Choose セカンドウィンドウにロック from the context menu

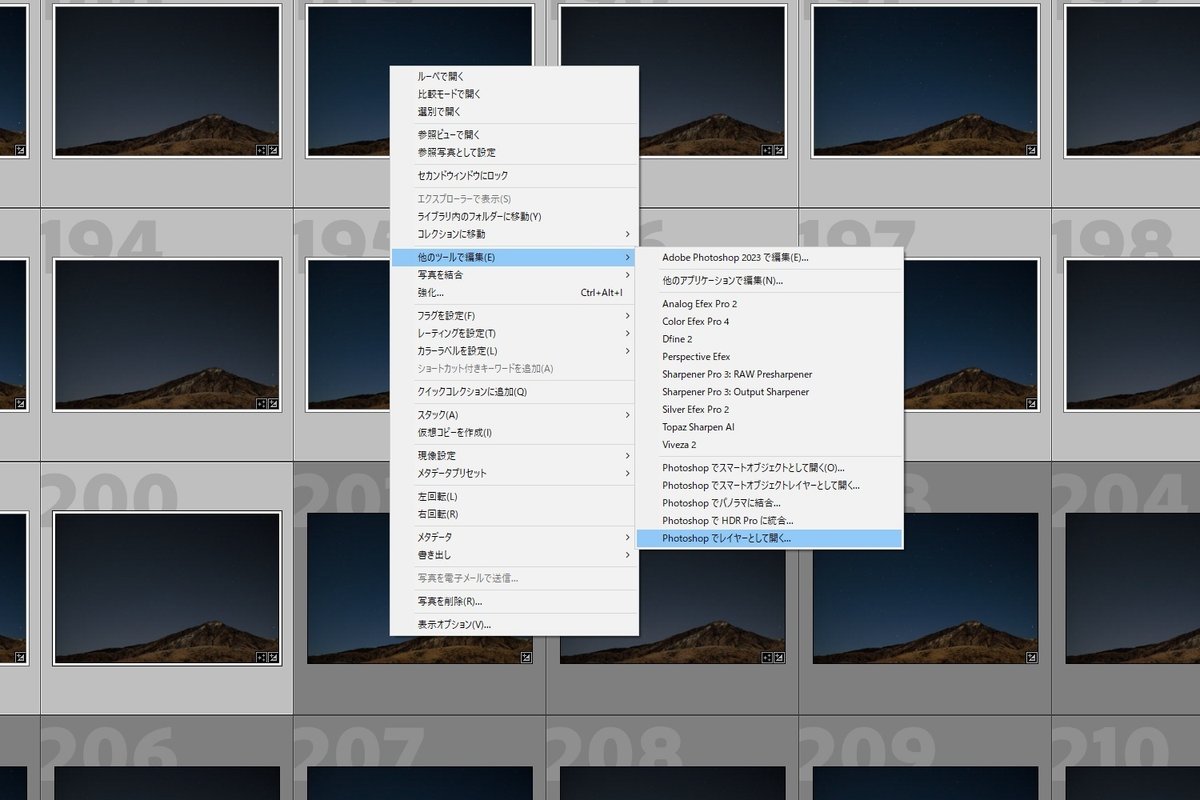514,176
